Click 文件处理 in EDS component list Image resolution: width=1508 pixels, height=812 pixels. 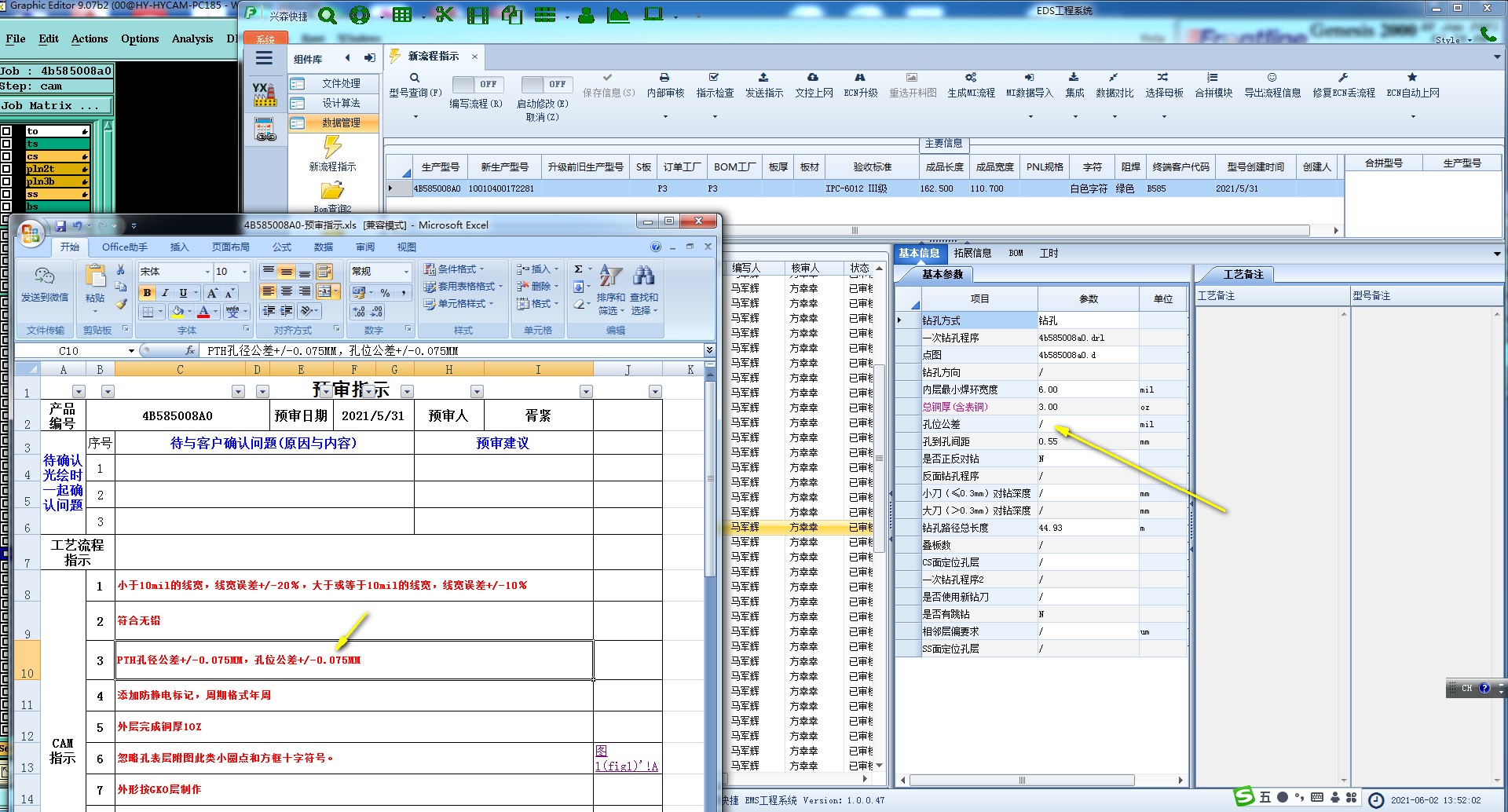pyautogui.click(x=333, y=83)
